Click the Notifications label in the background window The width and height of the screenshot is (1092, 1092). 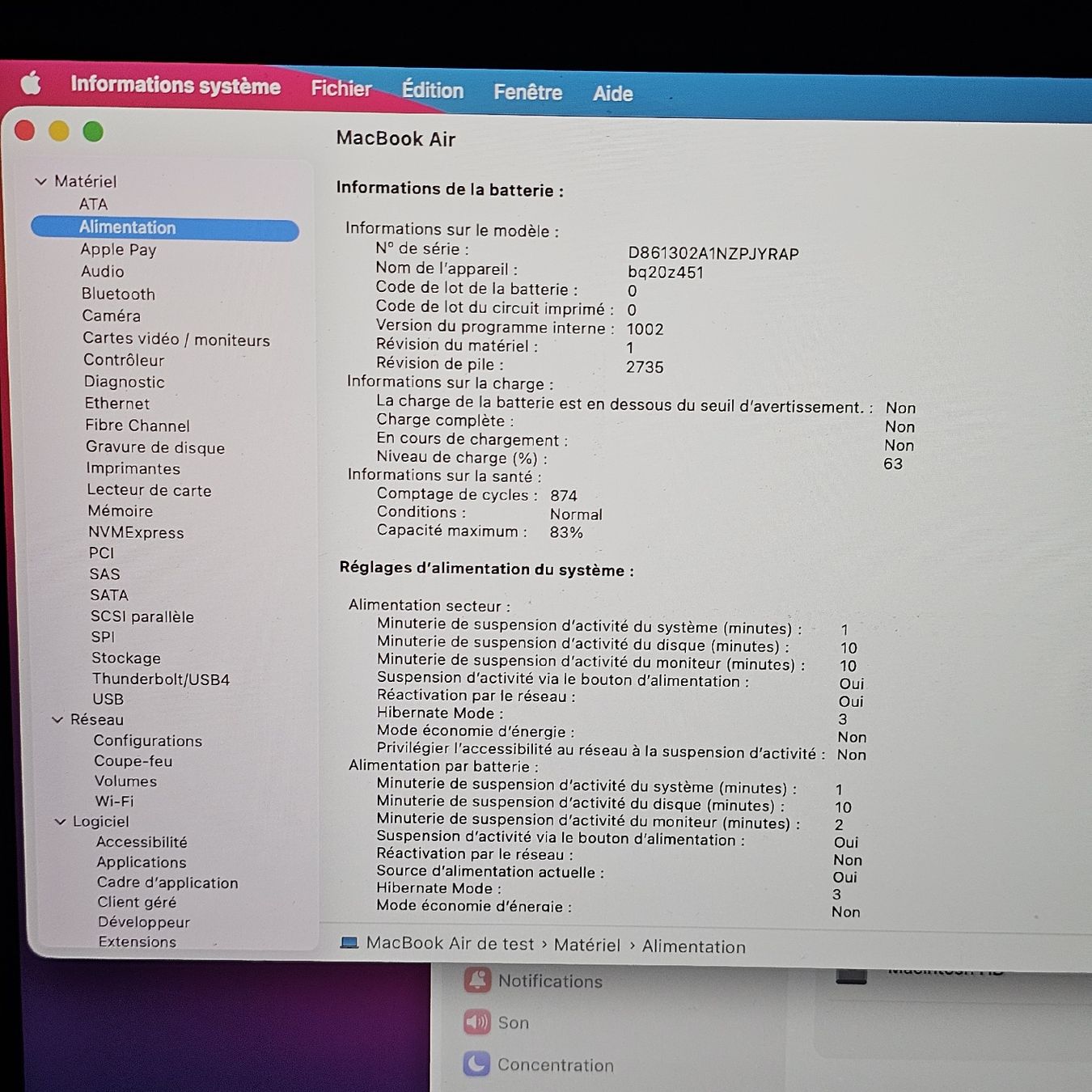point(550,981)
